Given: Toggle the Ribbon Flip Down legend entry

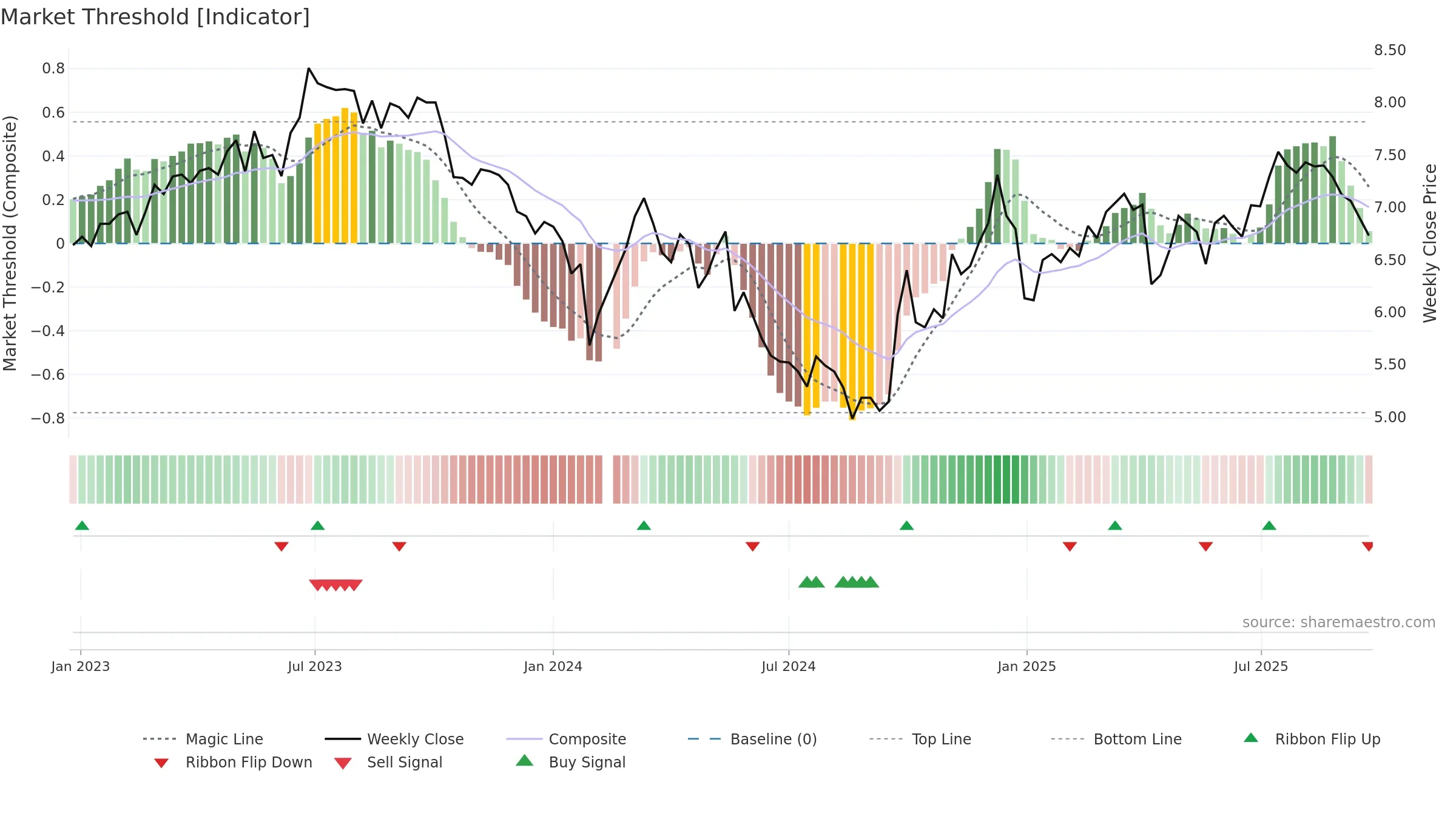Looking at the screenshot, I should coord(232,762).
